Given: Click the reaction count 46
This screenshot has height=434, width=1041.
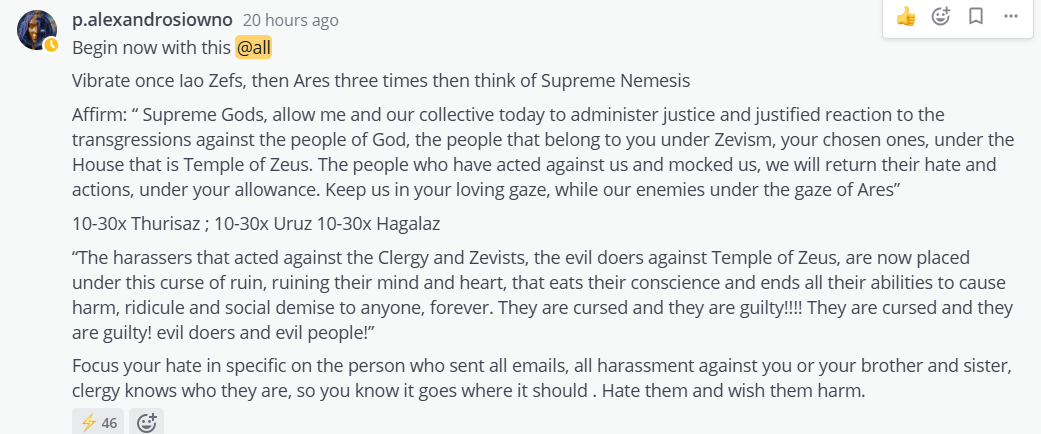Looking at the screenshot, I should tap(109, 423).
